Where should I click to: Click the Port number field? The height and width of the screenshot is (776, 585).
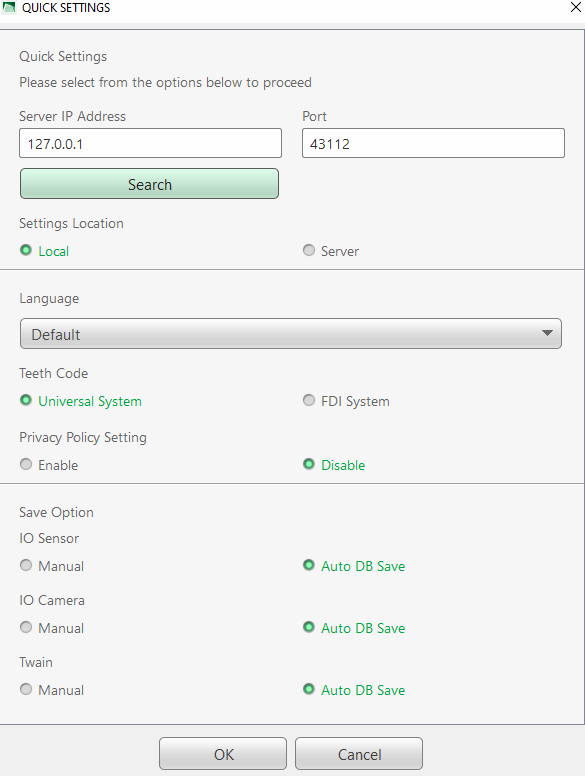(x=433, y=144)
